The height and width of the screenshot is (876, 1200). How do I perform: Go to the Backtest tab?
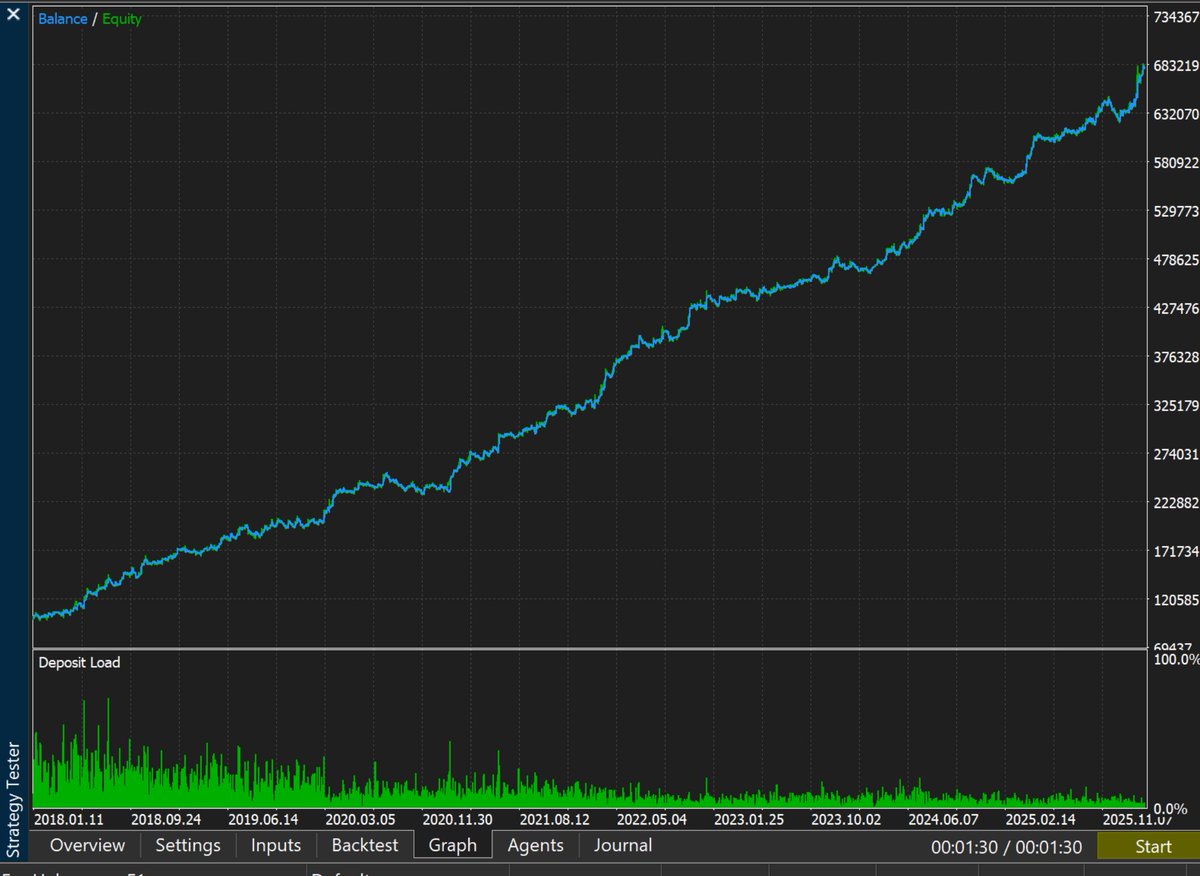point(365,845)
